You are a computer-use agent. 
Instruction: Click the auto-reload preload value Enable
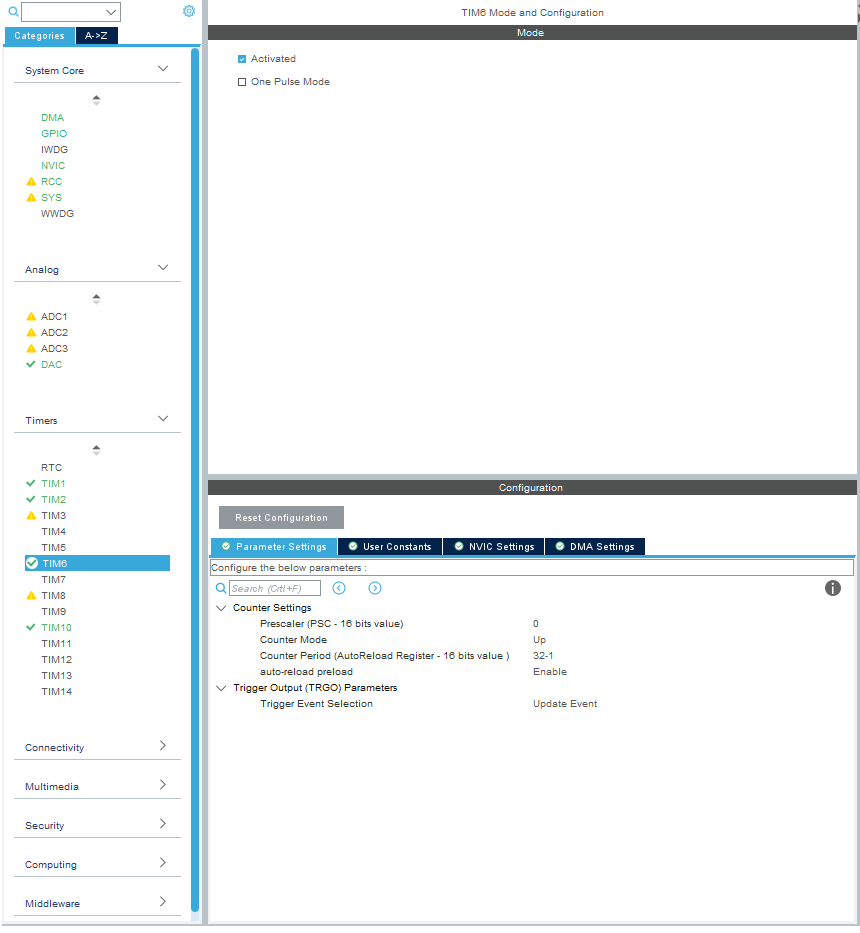click(x=549, y=672)
